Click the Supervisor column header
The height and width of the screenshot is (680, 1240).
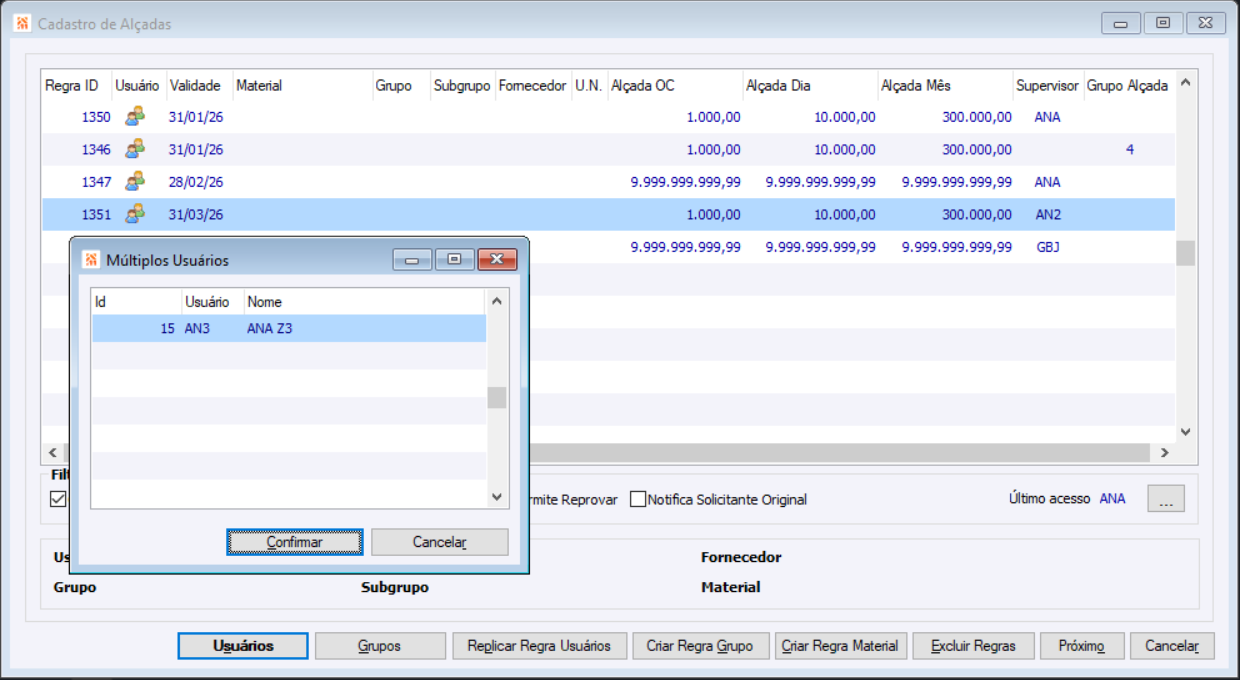[1047, 86]
